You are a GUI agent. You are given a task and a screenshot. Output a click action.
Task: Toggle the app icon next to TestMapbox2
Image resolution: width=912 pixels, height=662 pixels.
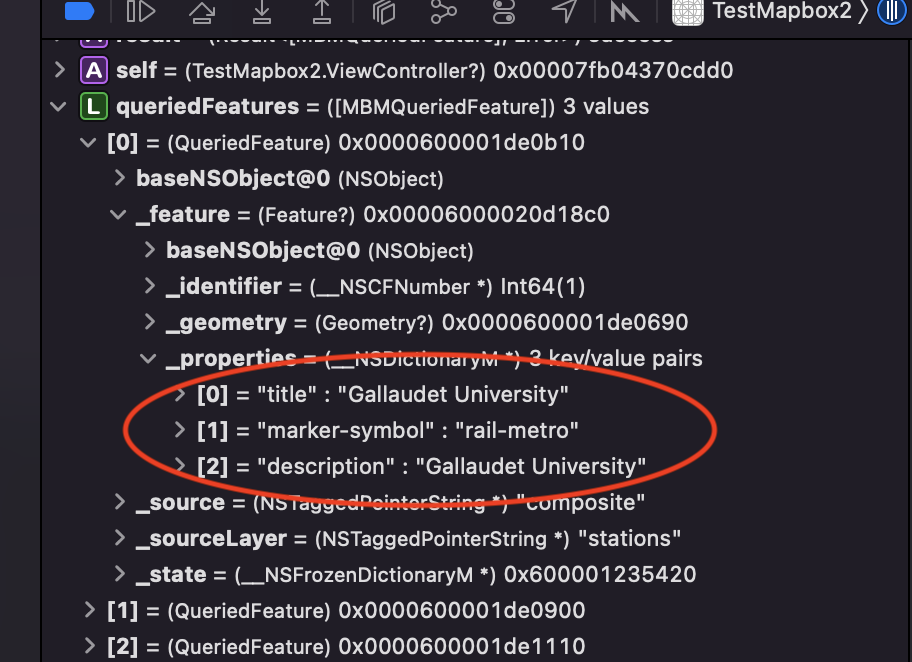[x=687, y=13]
